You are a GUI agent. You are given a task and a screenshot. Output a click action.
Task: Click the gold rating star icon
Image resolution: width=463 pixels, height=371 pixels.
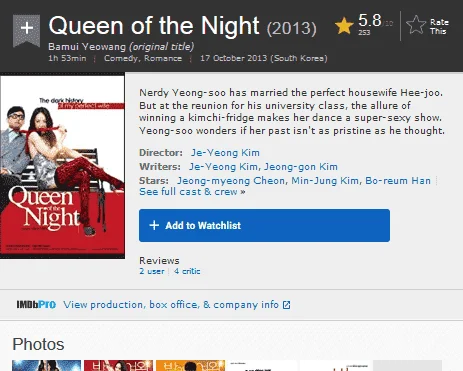(344, 26)
